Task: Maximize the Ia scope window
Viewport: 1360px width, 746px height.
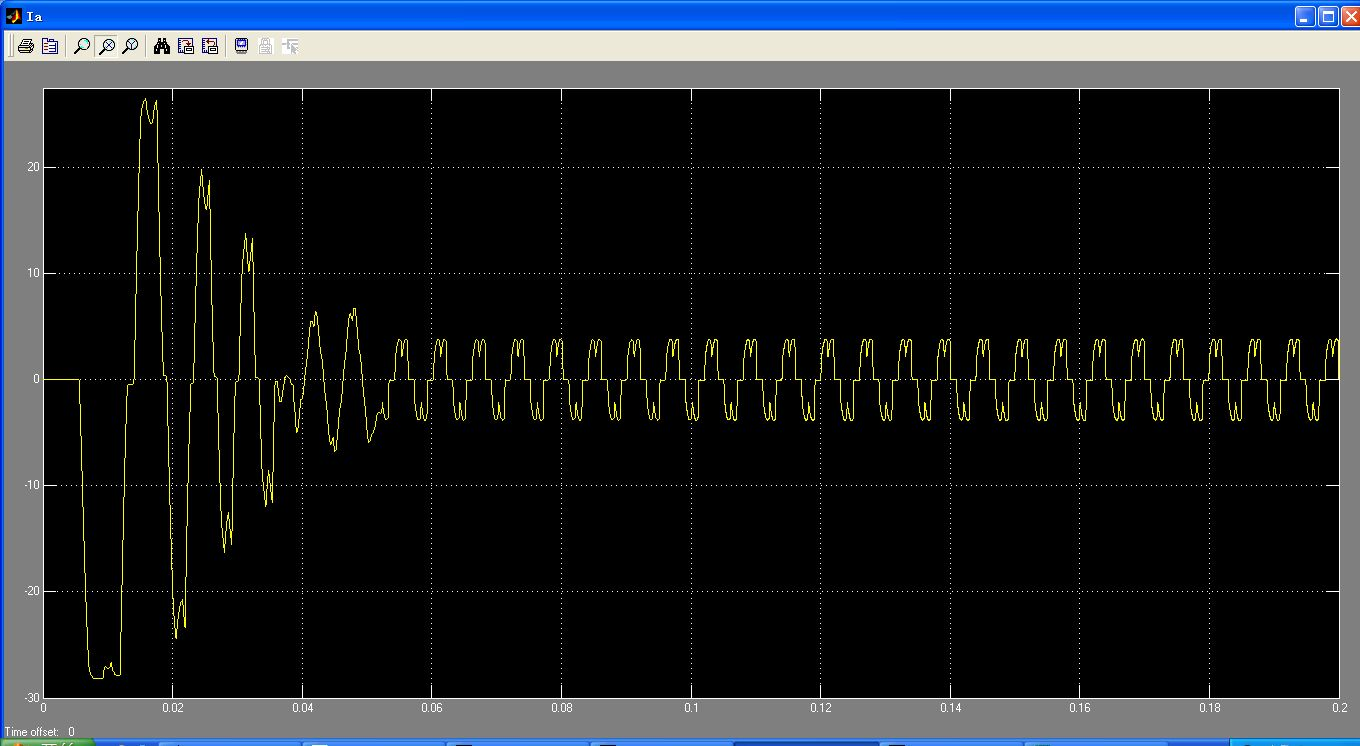Action: [x=1328, y=16]
